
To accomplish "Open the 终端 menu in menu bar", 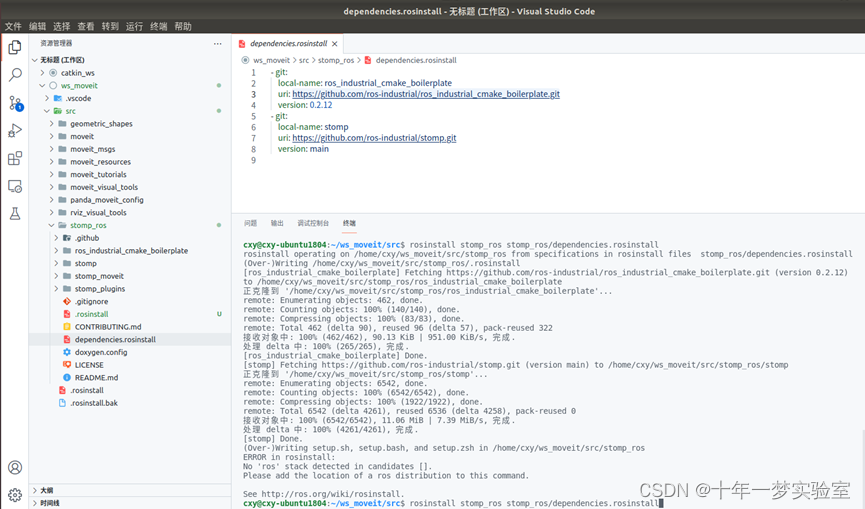I will click(x=159, y=26).
